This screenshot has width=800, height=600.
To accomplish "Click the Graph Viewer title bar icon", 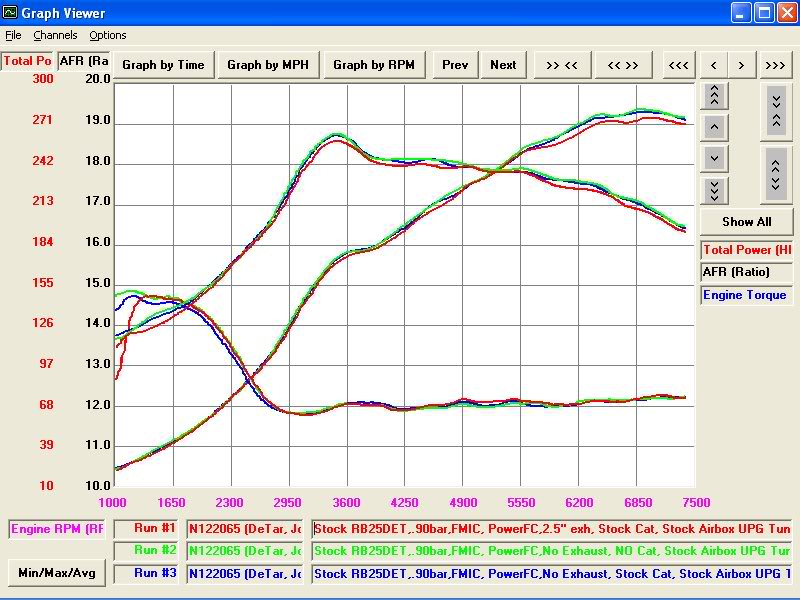I will (x=10, y=12).
